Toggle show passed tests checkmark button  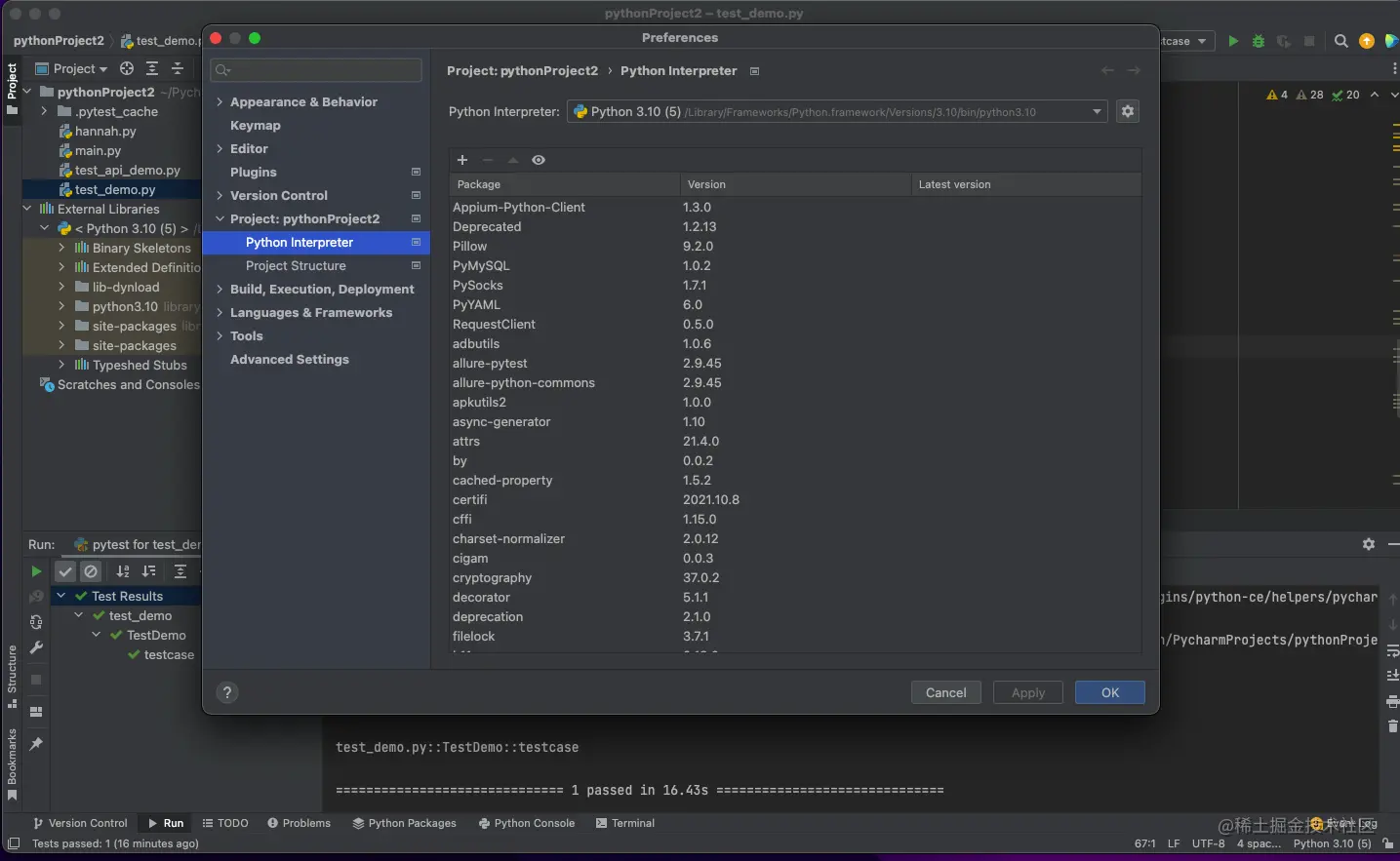click(x=65, y=571)
